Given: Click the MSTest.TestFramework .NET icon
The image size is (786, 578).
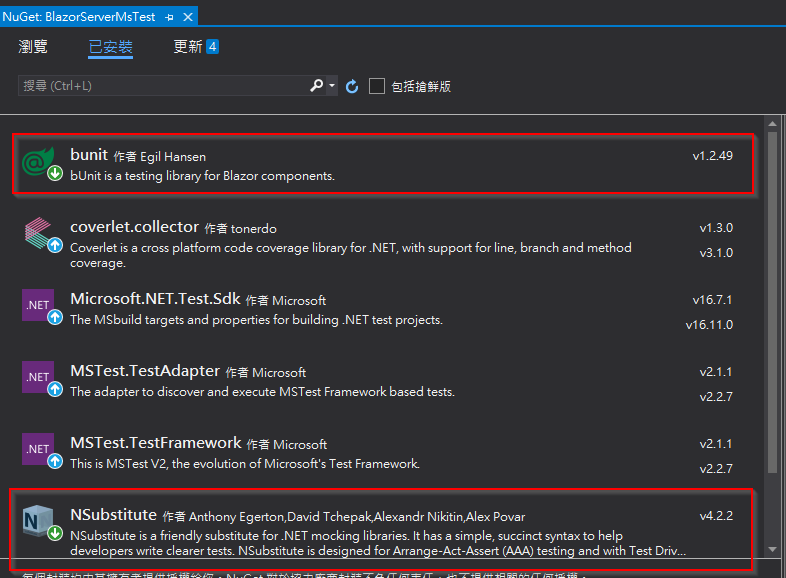Looking at the screenshot, I should (38, 449).
